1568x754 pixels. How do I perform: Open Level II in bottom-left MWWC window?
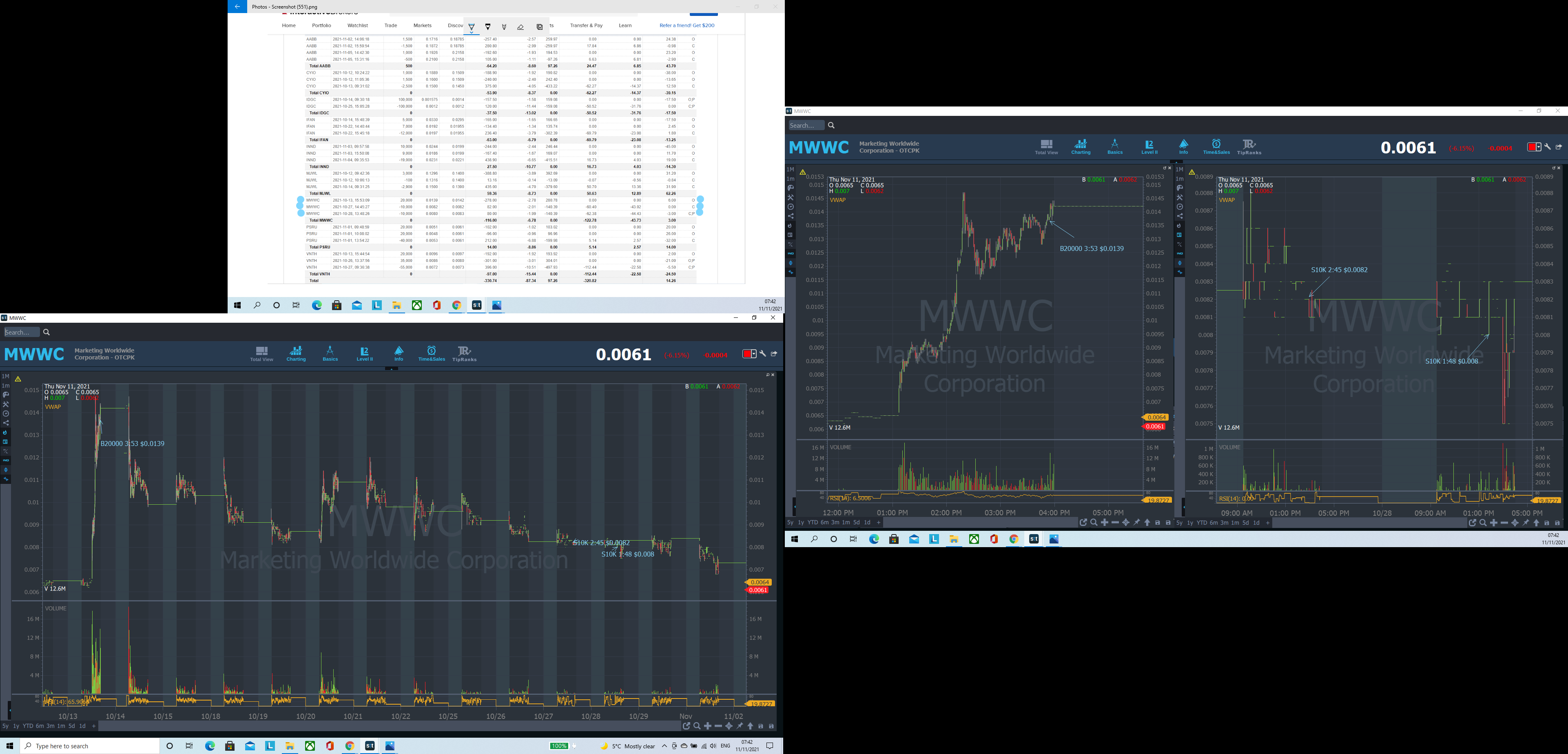[365, 353]
